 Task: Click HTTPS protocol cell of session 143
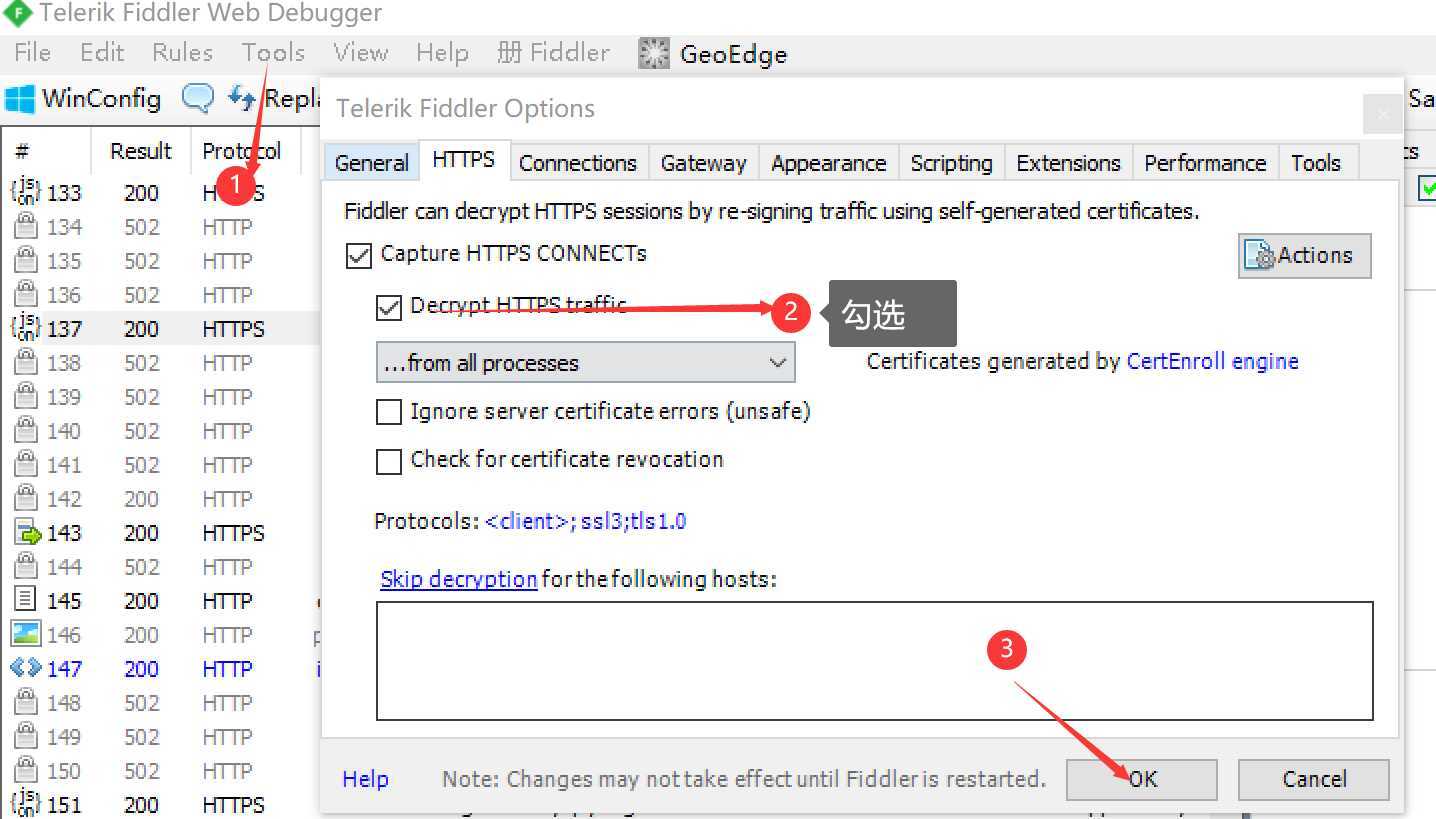click(234, 533)
